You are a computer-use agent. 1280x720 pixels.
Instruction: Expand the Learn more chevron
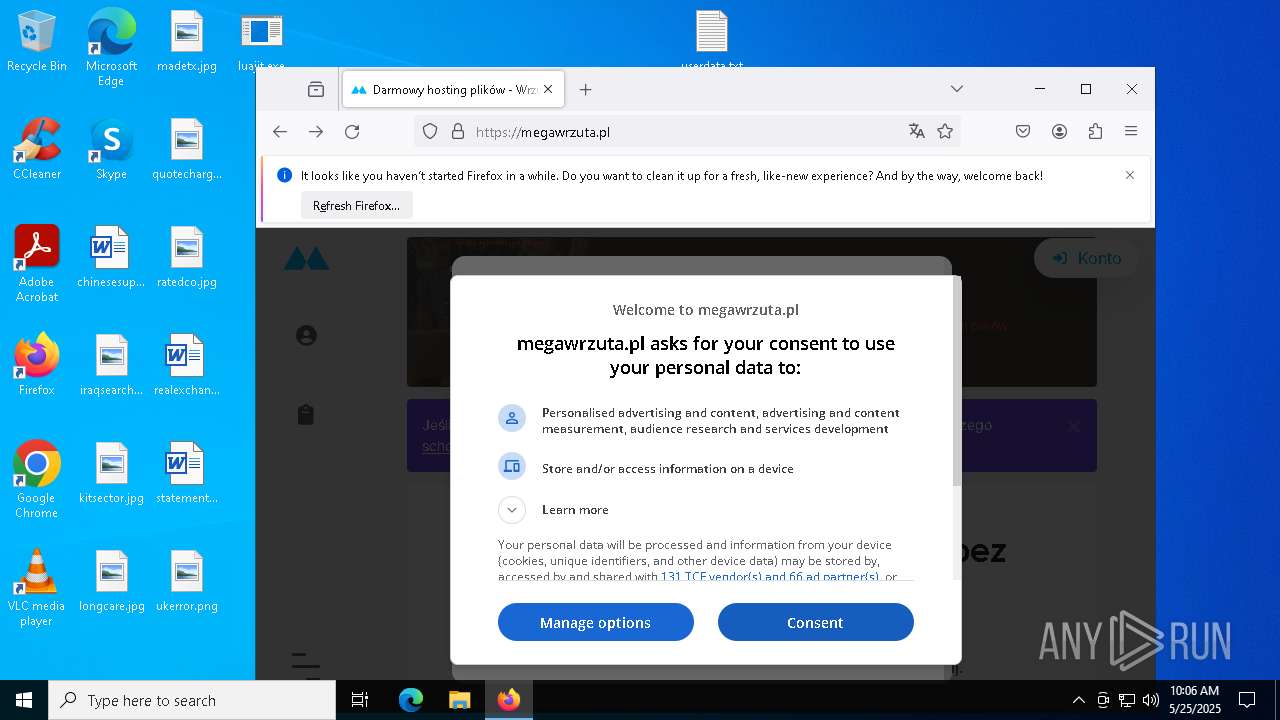[x=512, y=510]
